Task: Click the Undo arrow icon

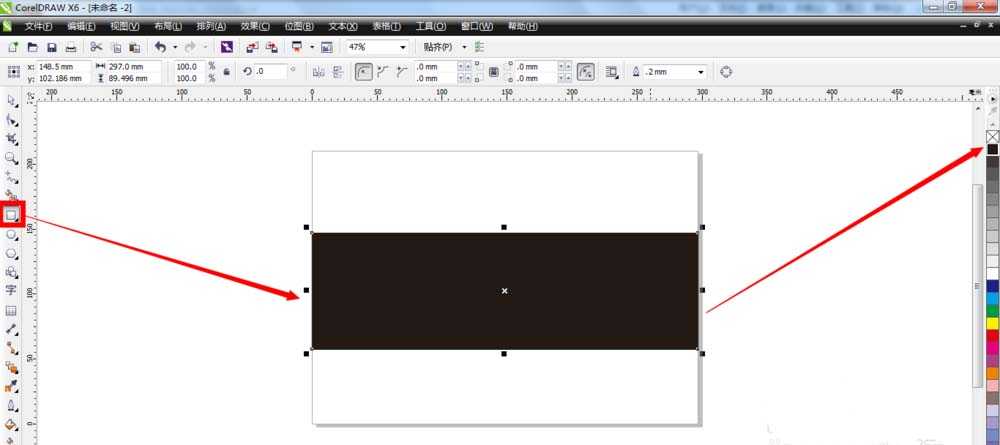Action: click(160, 47)
